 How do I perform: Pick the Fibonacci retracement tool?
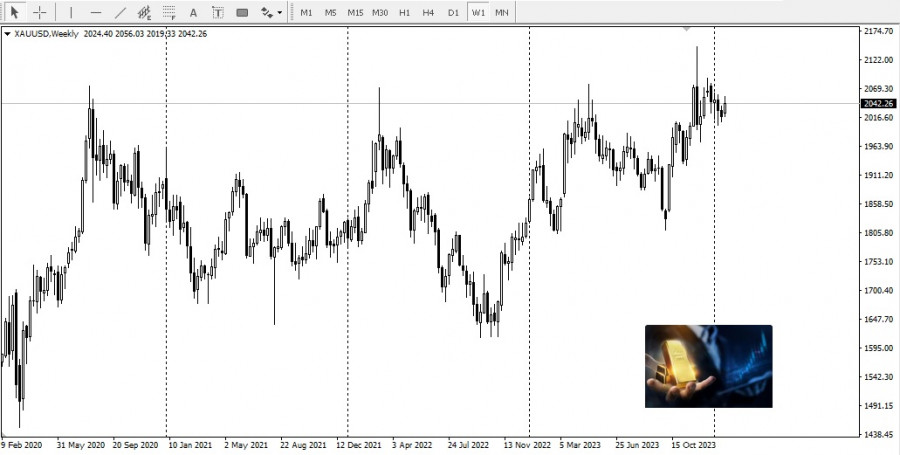[x=169, y=12]
